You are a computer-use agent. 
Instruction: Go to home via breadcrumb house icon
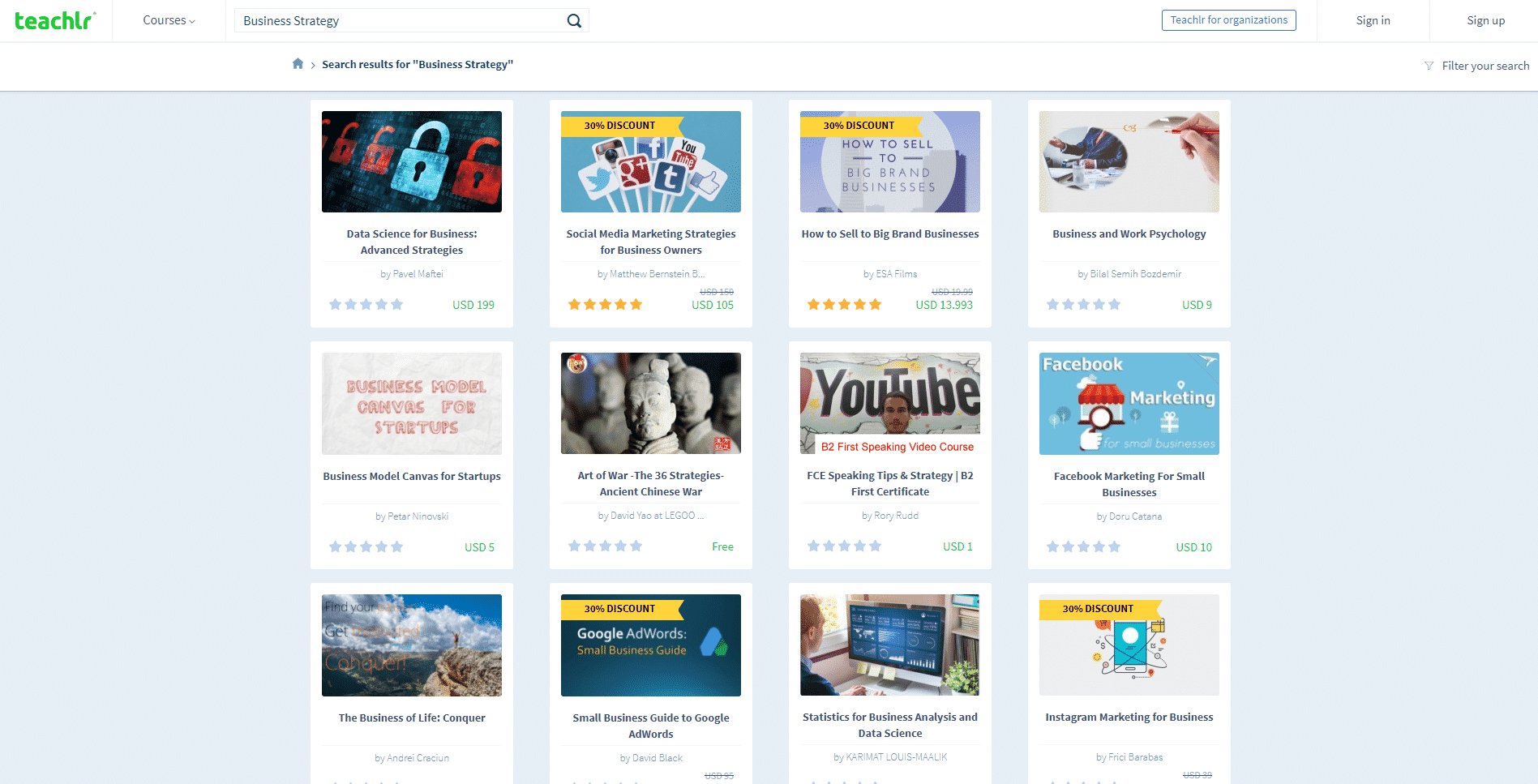coord(298,64)
